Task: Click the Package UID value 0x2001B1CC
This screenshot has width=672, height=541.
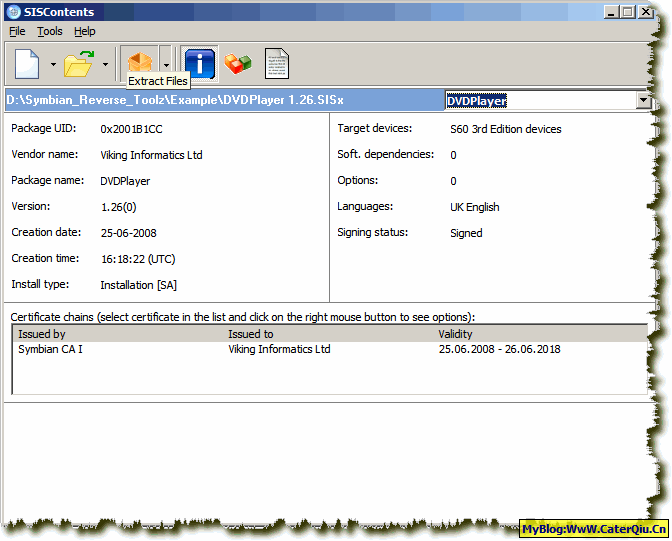Action: pos(131,129)
